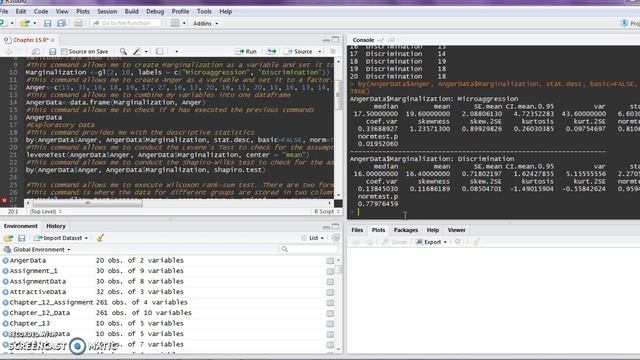
Task: Click the Environment search field
Action: pos(309,249)
